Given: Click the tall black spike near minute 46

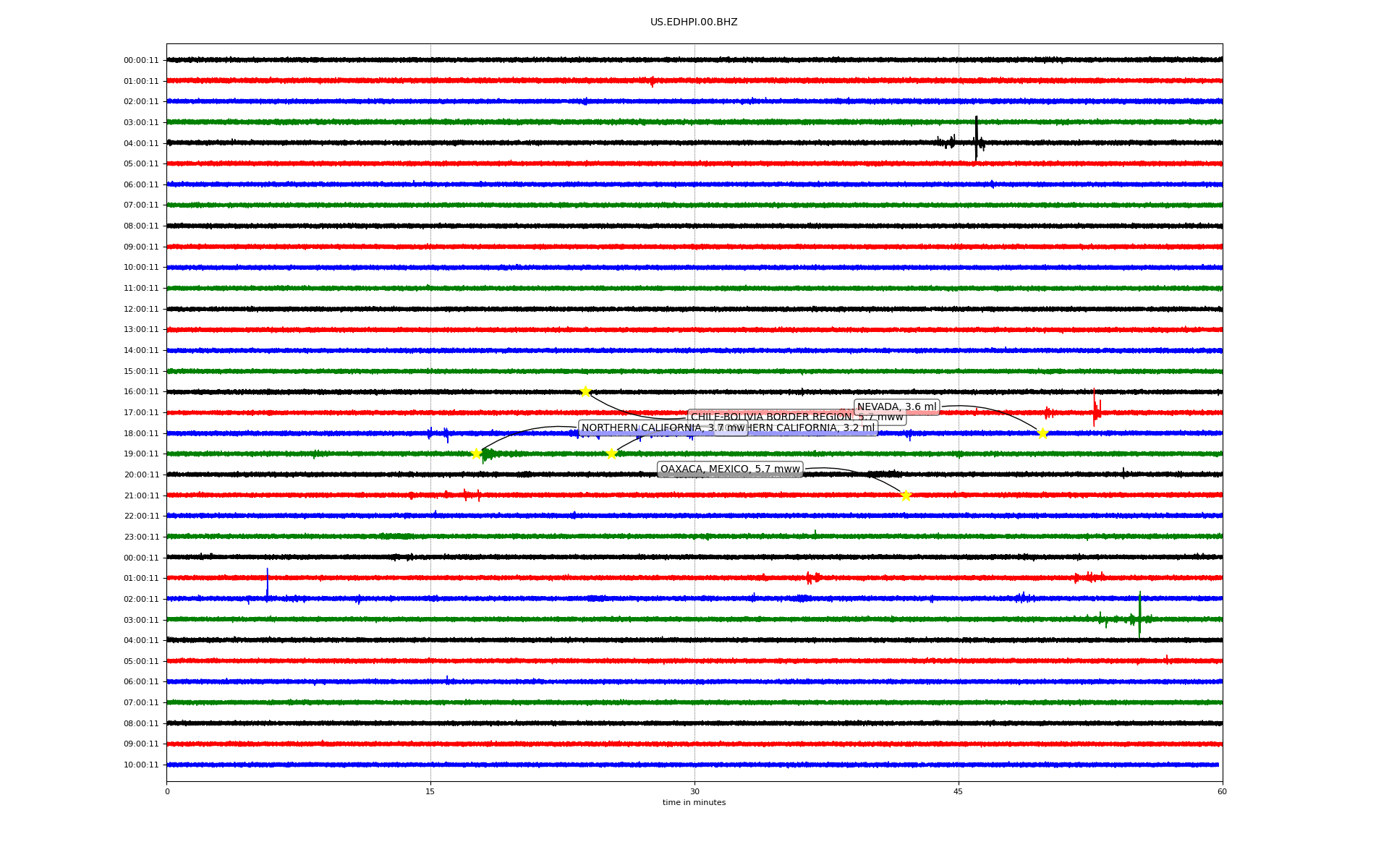Looking at the screenshot, I should point(976,134).
